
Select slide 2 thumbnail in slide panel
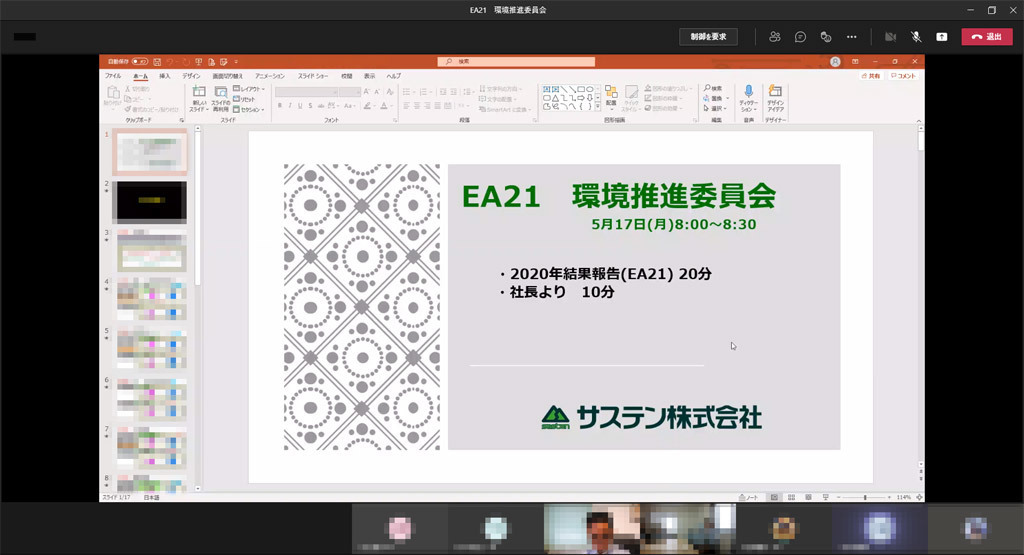pos(150,202)
